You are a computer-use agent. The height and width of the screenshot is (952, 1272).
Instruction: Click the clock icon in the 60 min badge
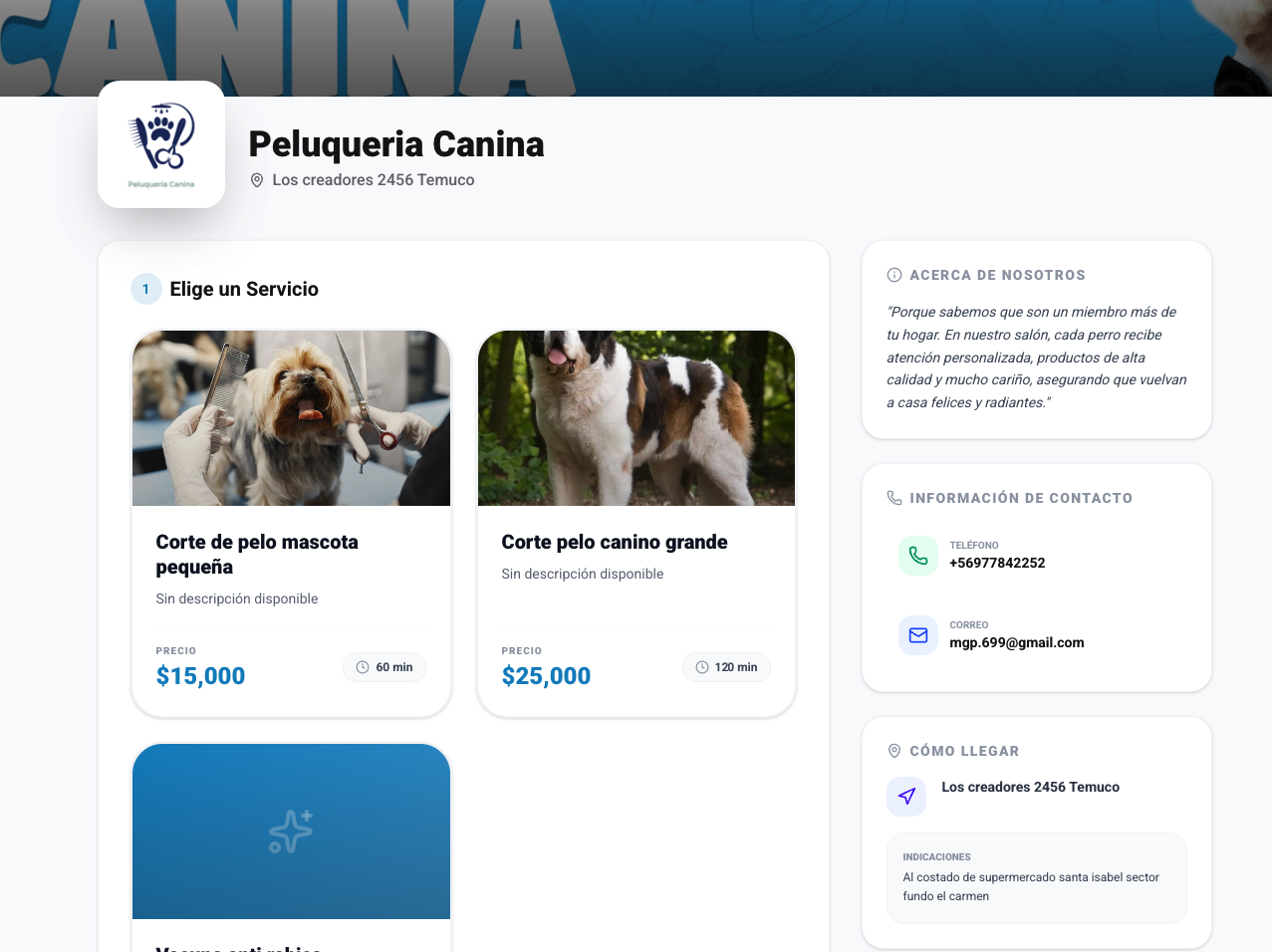(x=363, y=667)
